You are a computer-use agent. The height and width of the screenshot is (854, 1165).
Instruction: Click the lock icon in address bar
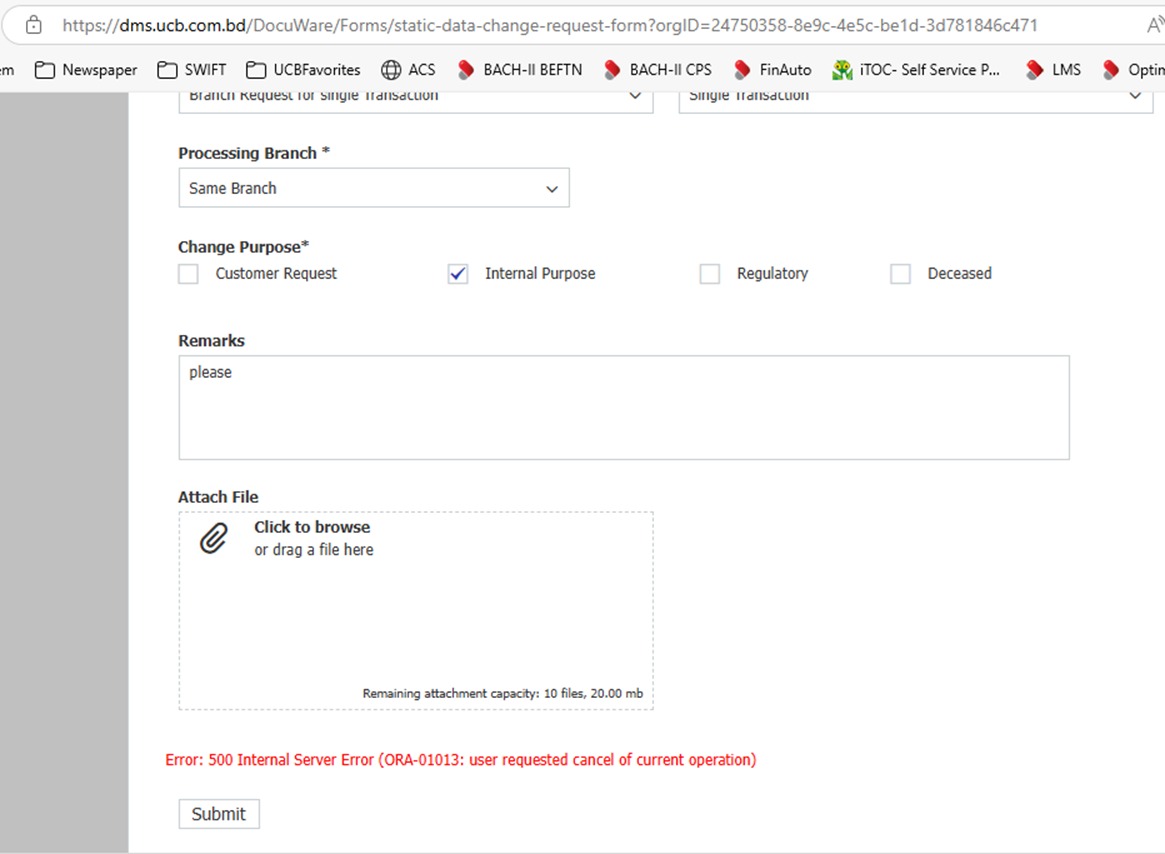coord(33,25)
